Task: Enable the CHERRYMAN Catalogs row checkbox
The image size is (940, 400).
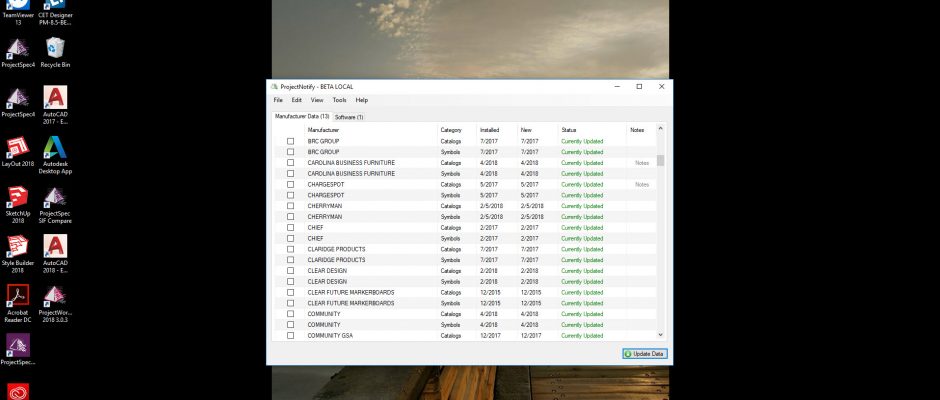Action: click(291, 206)
